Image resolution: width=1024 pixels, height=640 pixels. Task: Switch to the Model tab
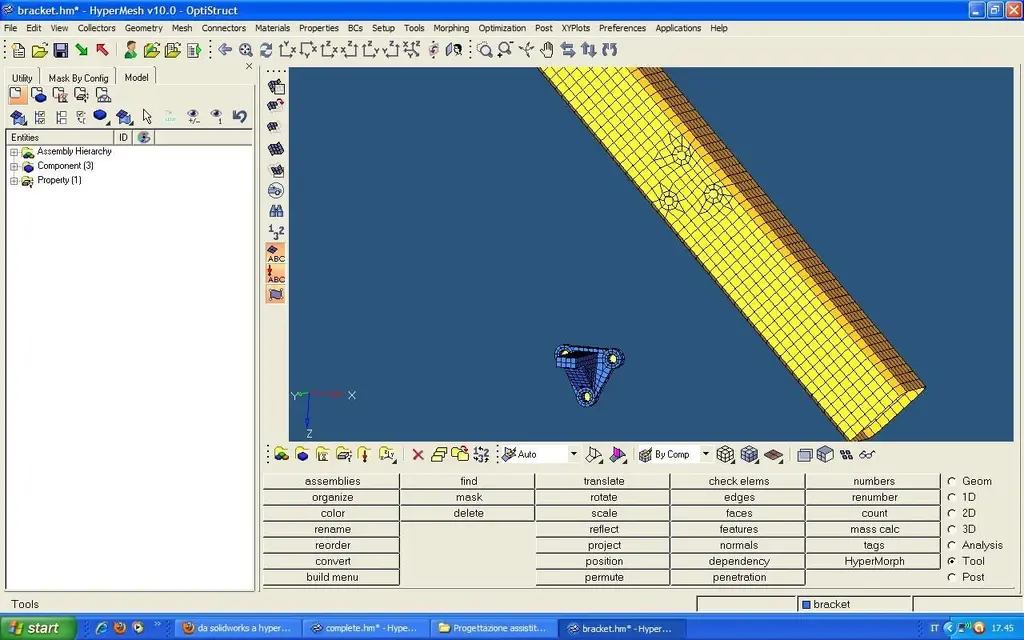[136, 77]
